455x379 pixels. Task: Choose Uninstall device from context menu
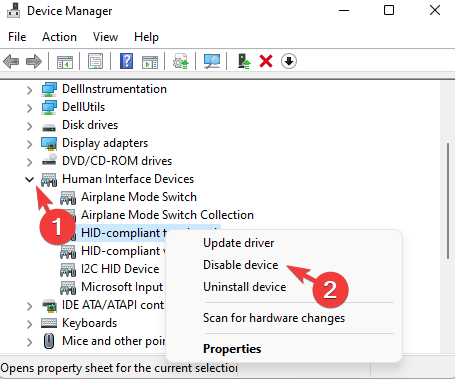coord(245,287)
